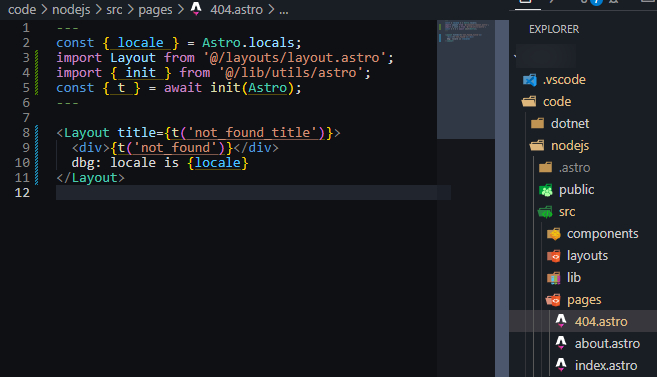Select 404.astro in the Explorer tree
The width and height of the screenshot is (657, 377).
point(583,321)
